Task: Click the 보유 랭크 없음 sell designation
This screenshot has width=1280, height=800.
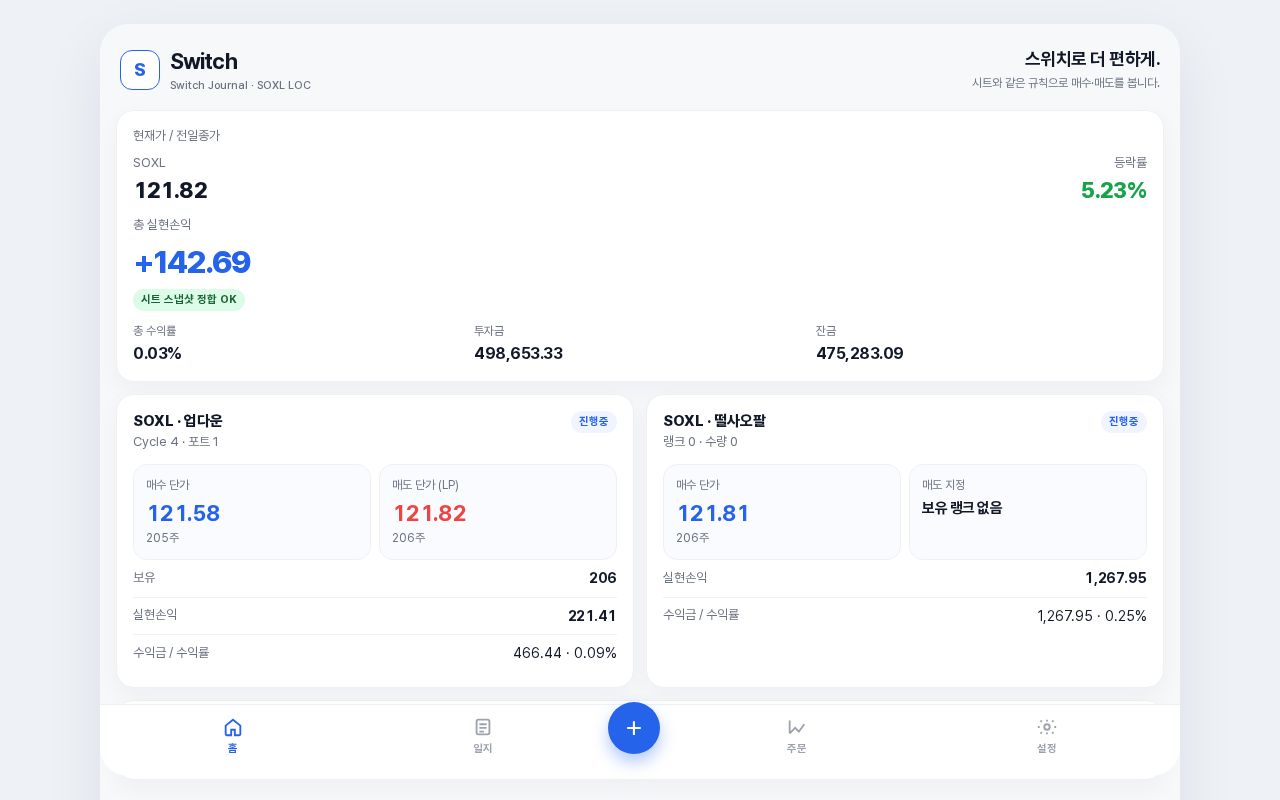Action: [x=962, y=508]
